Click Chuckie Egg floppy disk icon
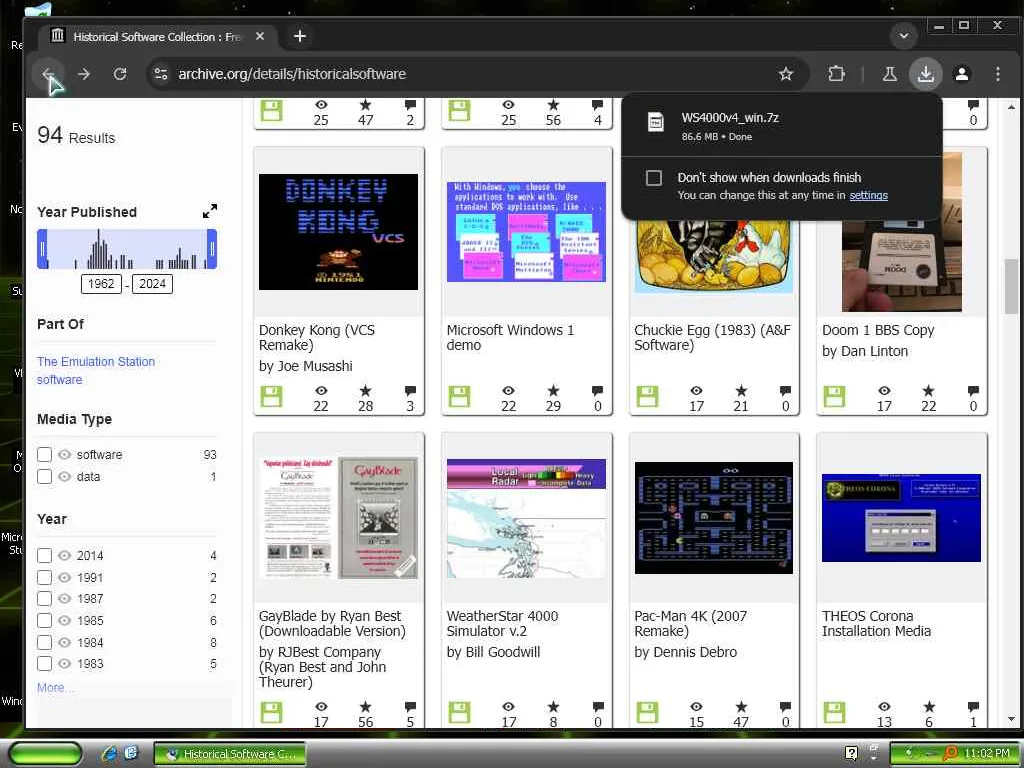The height and width of the screenshot is (768, 1024). pos(647,397)
